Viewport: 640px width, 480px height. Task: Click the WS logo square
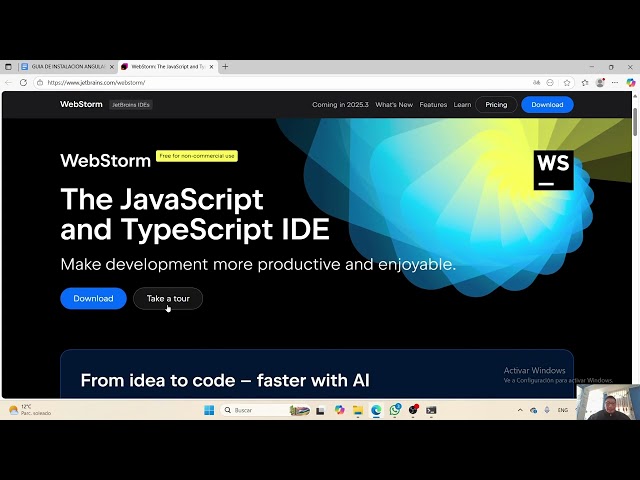[553, 170]
